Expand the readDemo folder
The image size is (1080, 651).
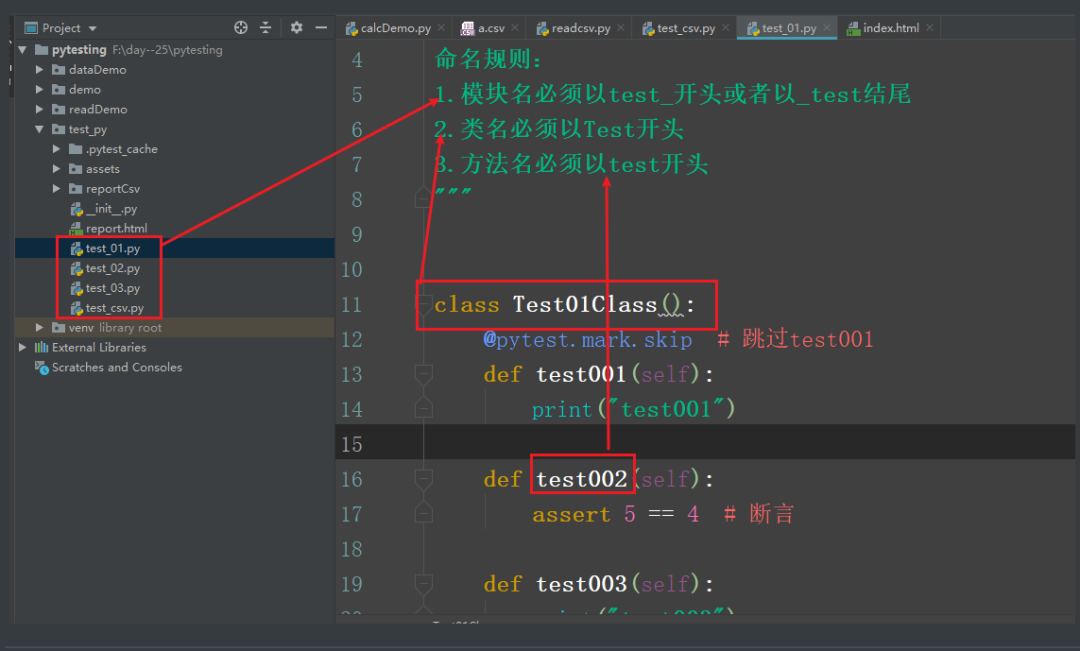(39, 109)
